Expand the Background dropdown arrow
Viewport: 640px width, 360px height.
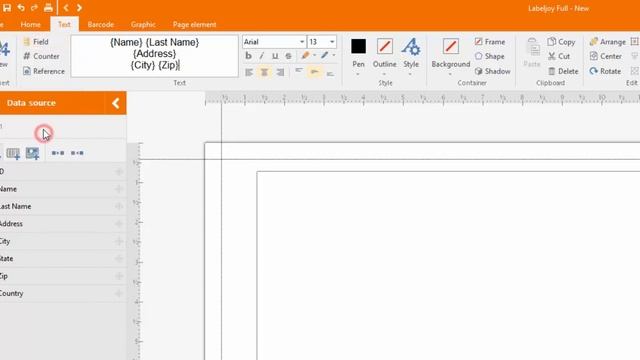[450, 74]
